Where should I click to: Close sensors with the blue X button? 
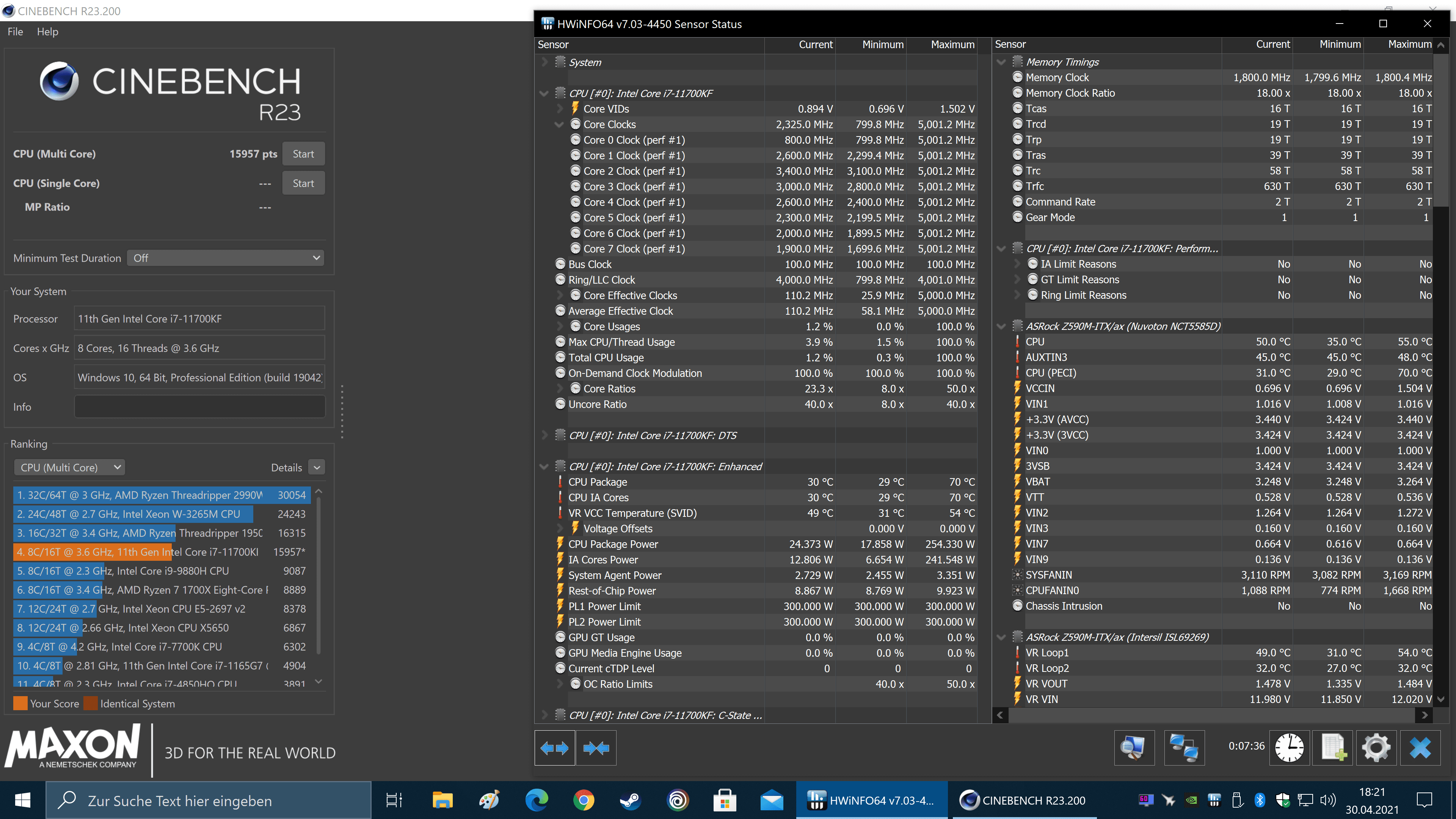tap(1420, 748)
